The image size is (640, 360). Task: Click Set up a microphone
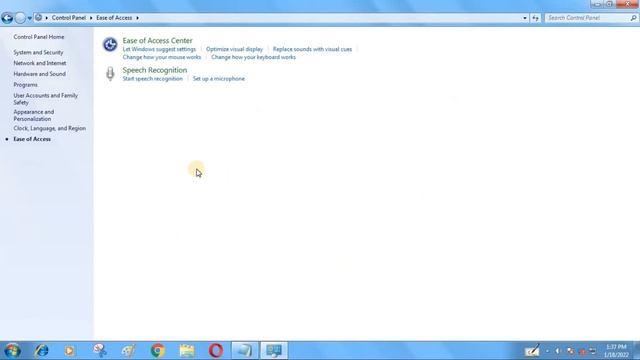tap(219, 79)
